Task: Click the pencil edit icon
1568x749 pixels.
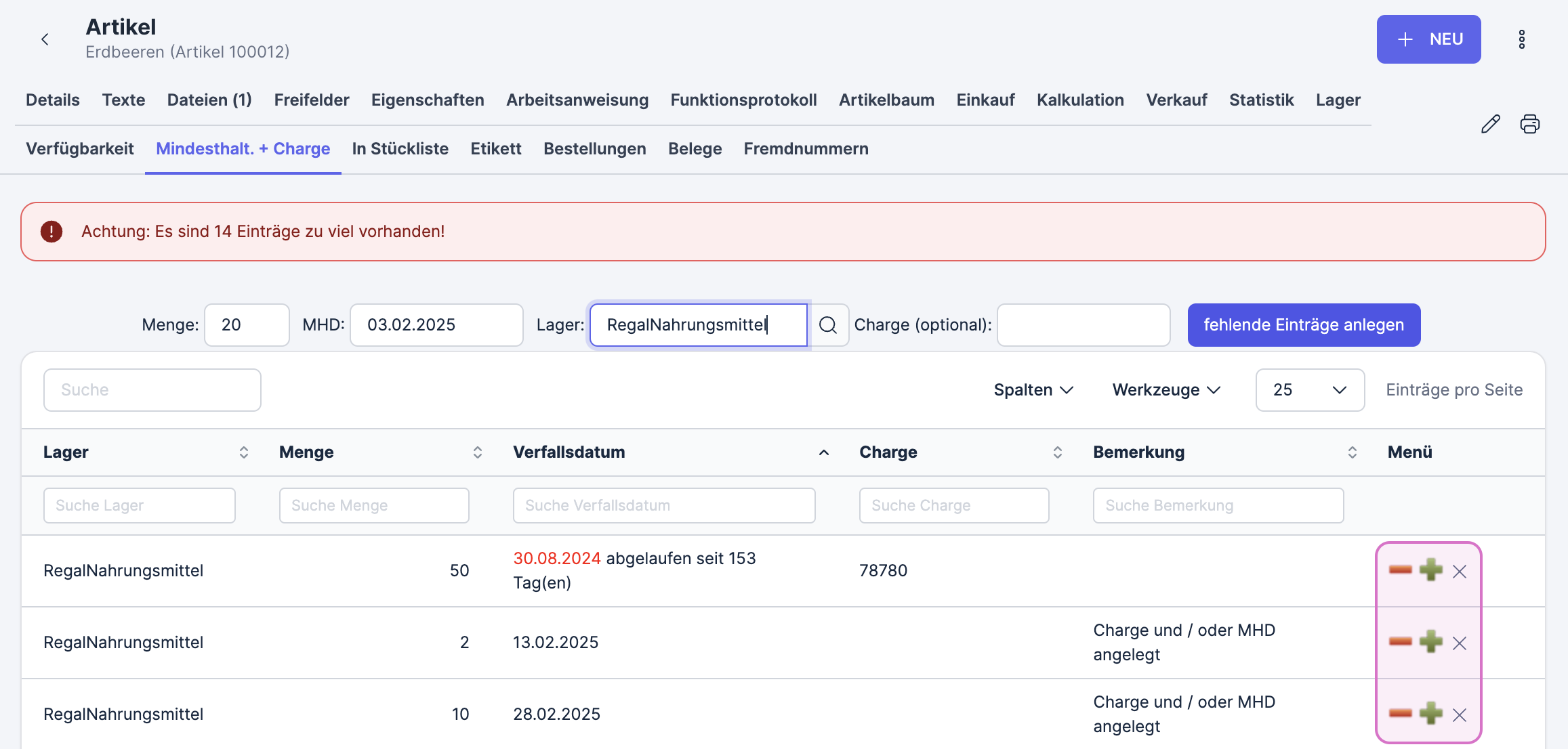Action: pos(1490,124)
